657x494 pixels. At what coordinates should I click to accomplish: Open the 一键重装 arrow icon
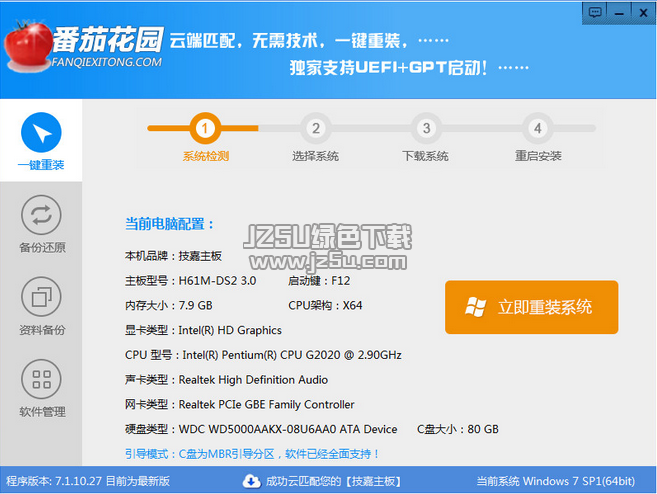41,132
